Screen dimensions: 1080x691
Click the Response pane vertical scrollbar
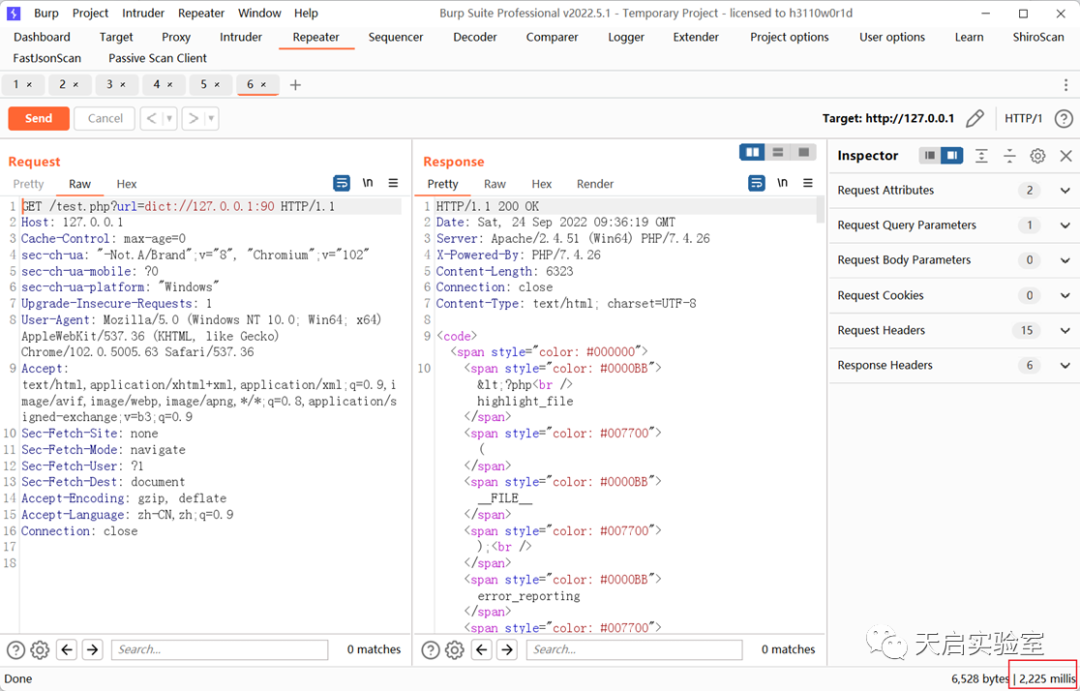pyautogui.click(x=820, y=210)
